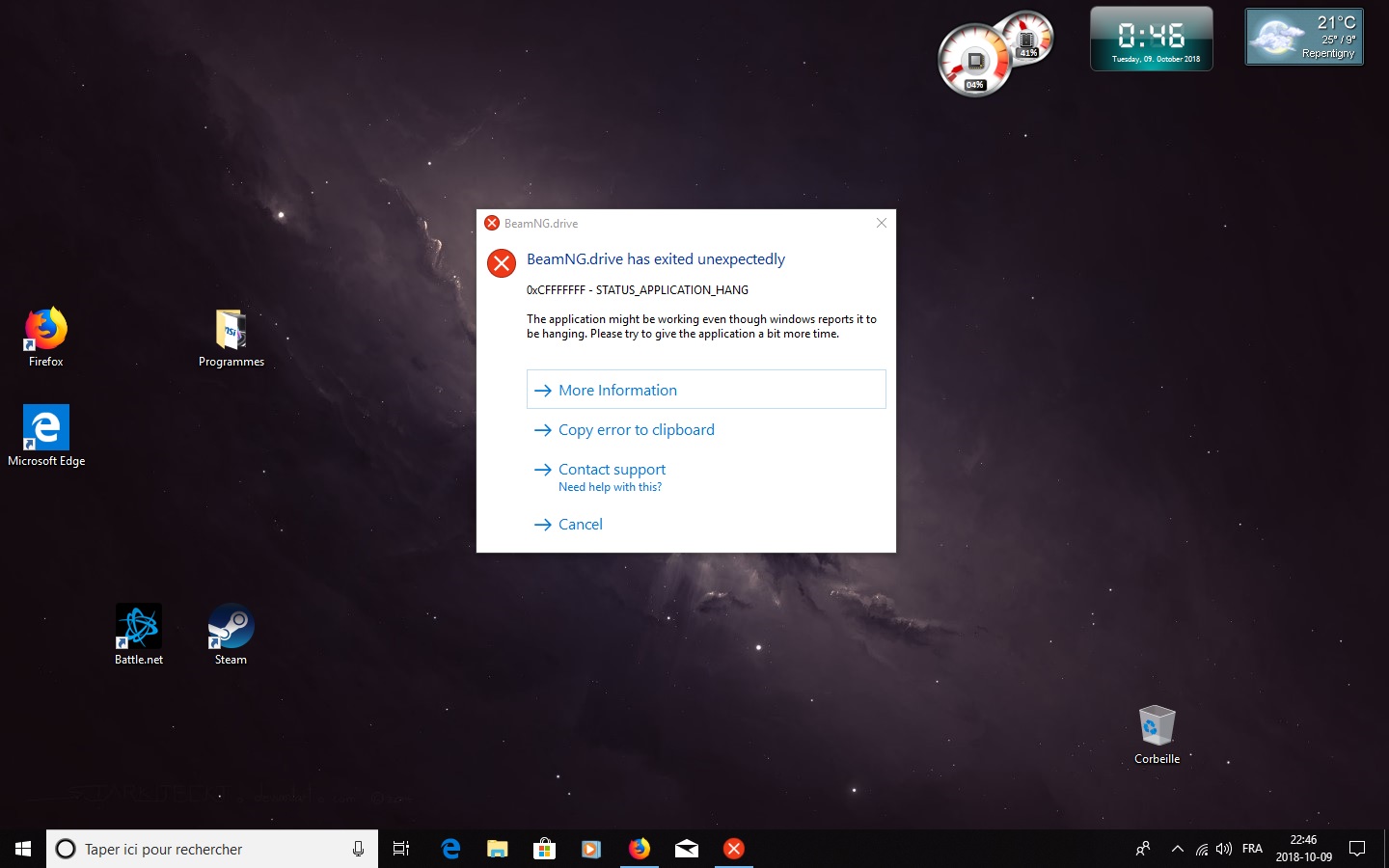
Task: Open Task View on the taskbar
Action: tap(401, 849)
